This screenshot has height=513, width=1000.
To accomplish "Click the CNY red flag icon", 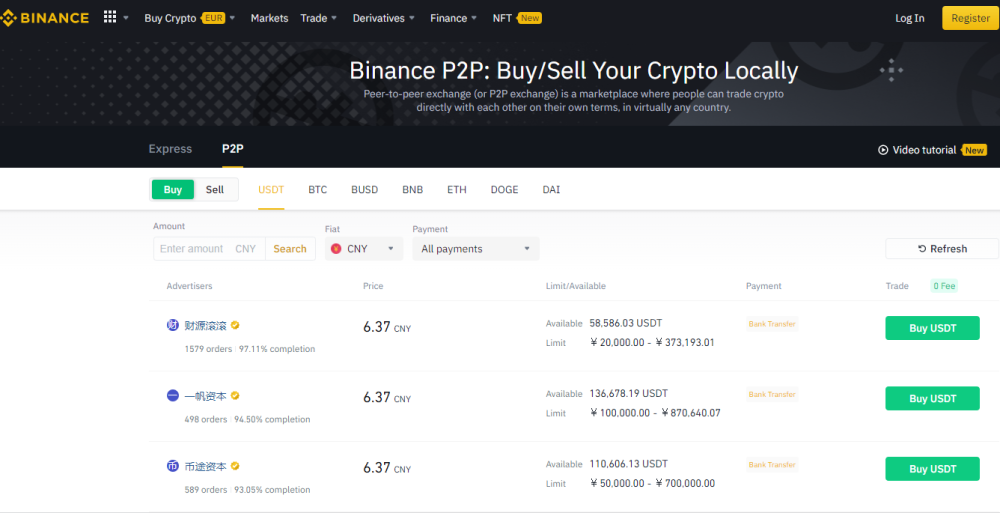I will coord(336,249).
